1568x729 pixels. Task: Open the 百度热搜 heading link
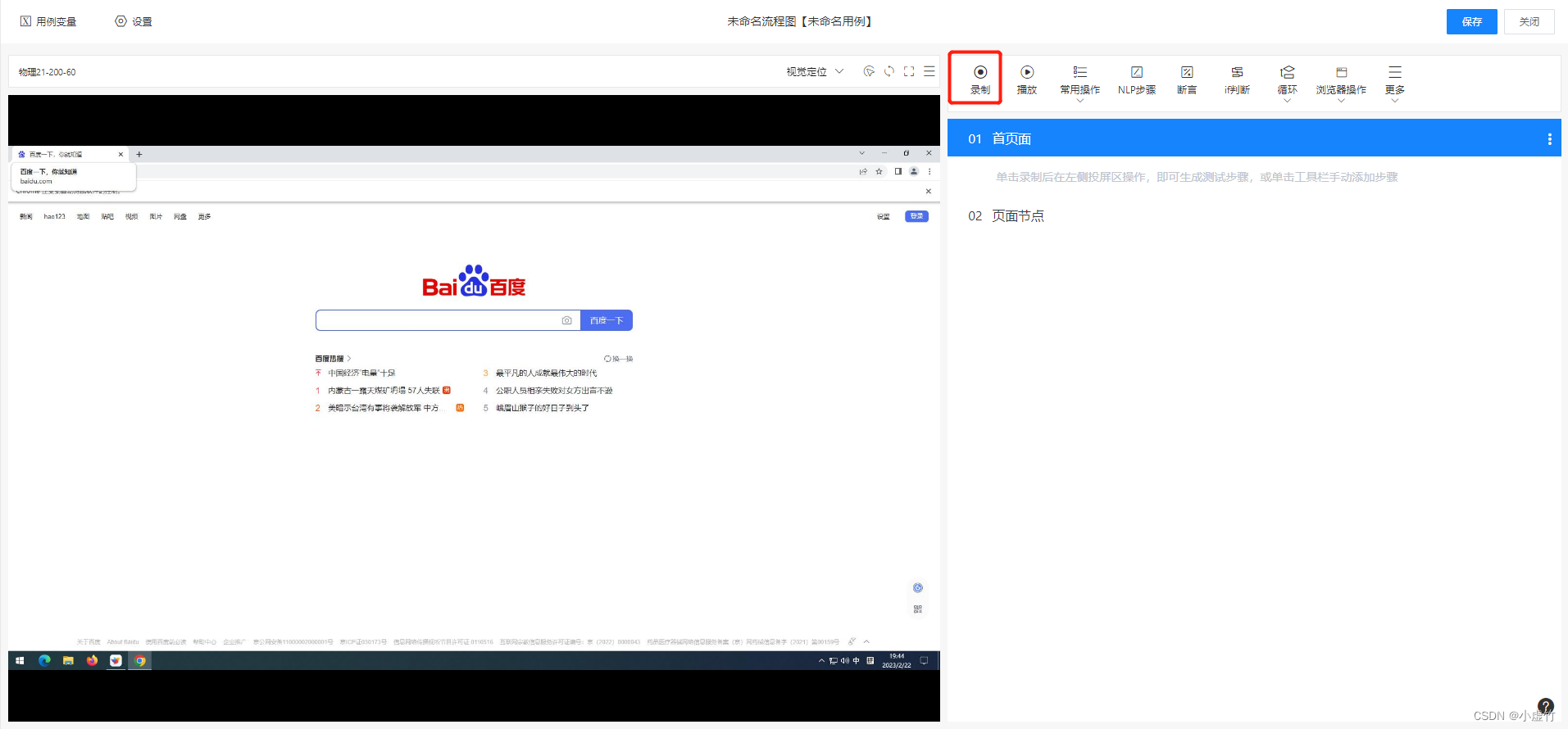pos(333,359)
